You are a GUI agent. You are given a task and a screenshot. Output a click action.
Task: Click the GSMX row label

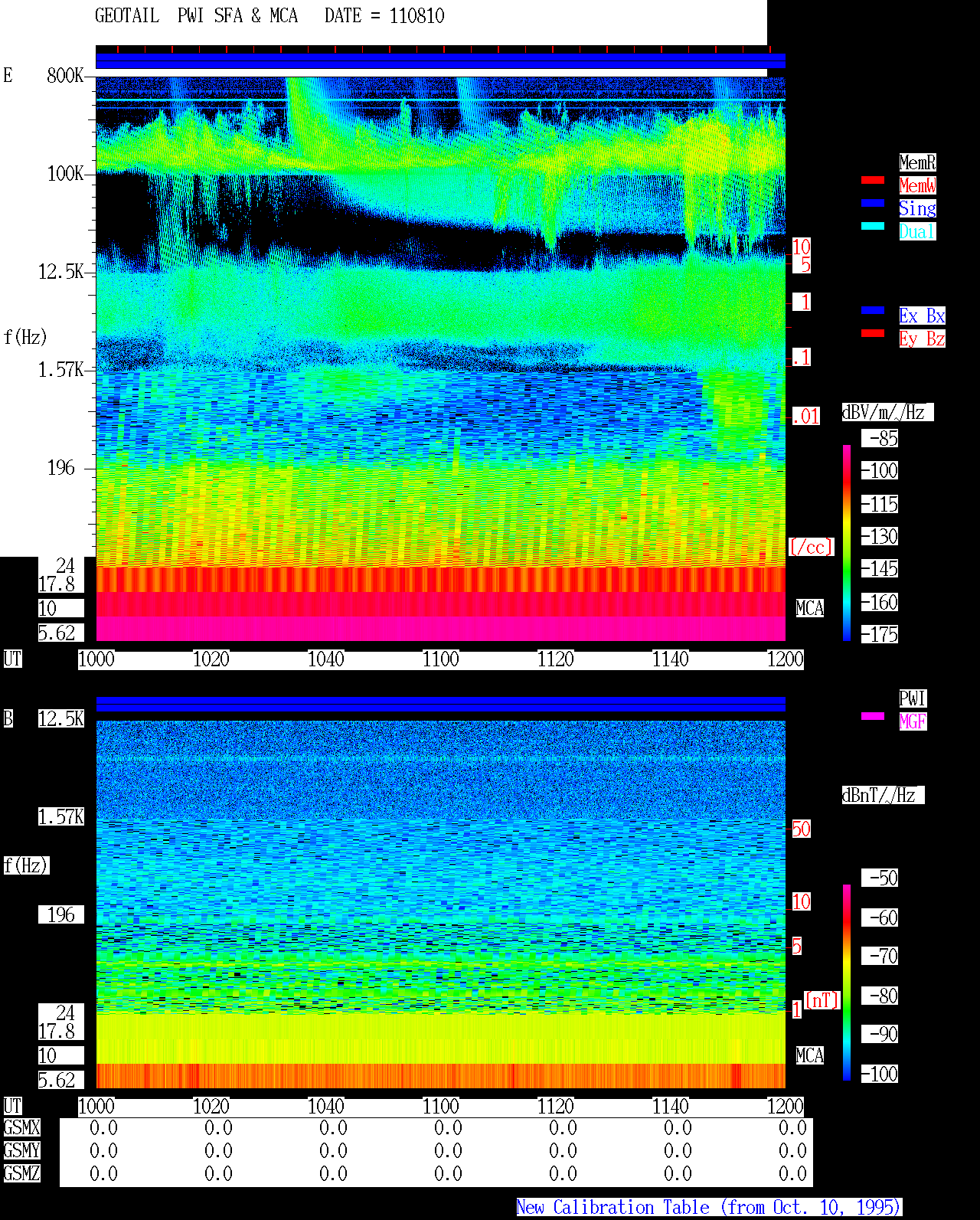21,1127
